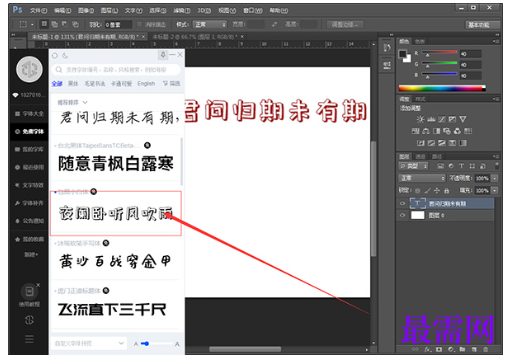Toggle lock image pixels brush icon
Viewport: 513px width, 361px height.
coord(427,191)
